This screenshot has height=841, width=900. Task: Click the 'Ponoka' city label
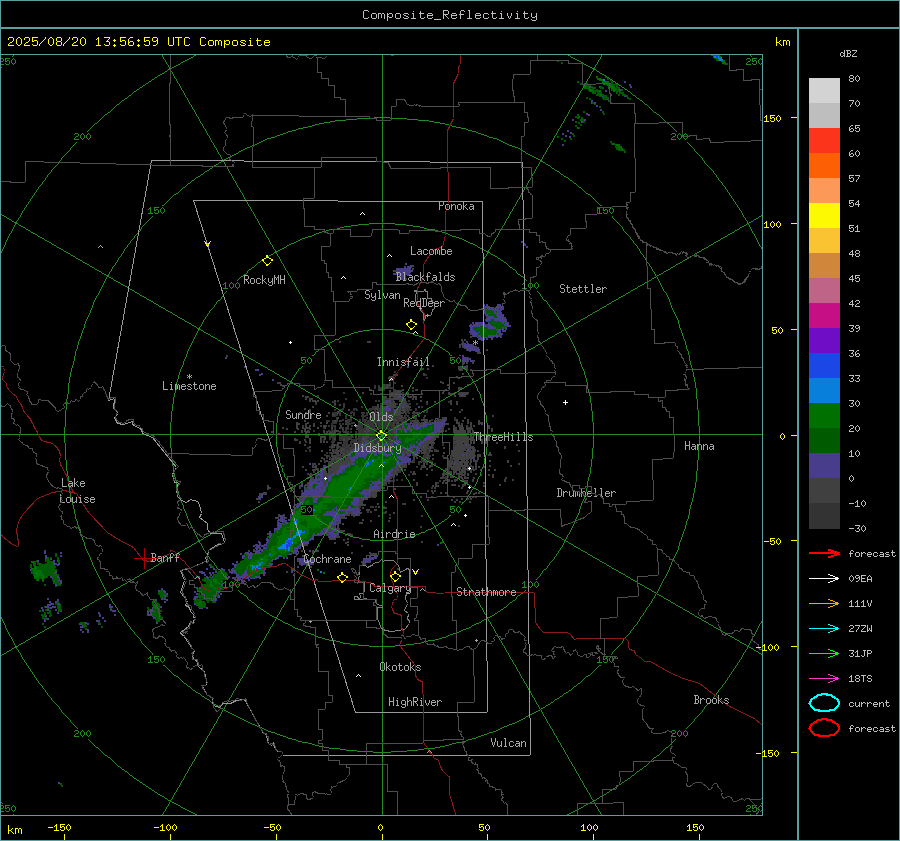click(456, 207)
